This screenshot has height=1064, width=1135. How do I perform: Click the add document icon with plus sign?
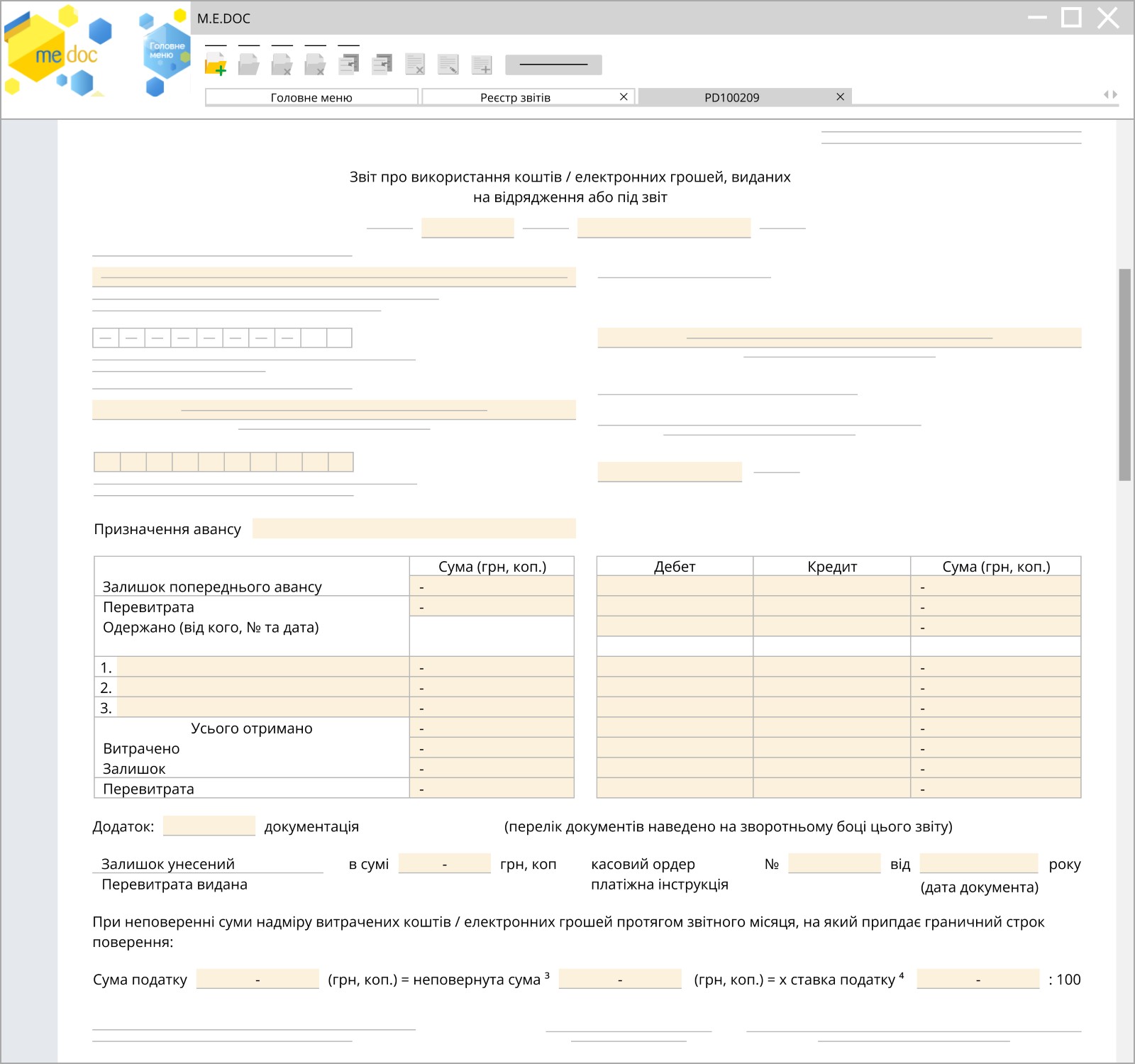click(x=482, y=65)
